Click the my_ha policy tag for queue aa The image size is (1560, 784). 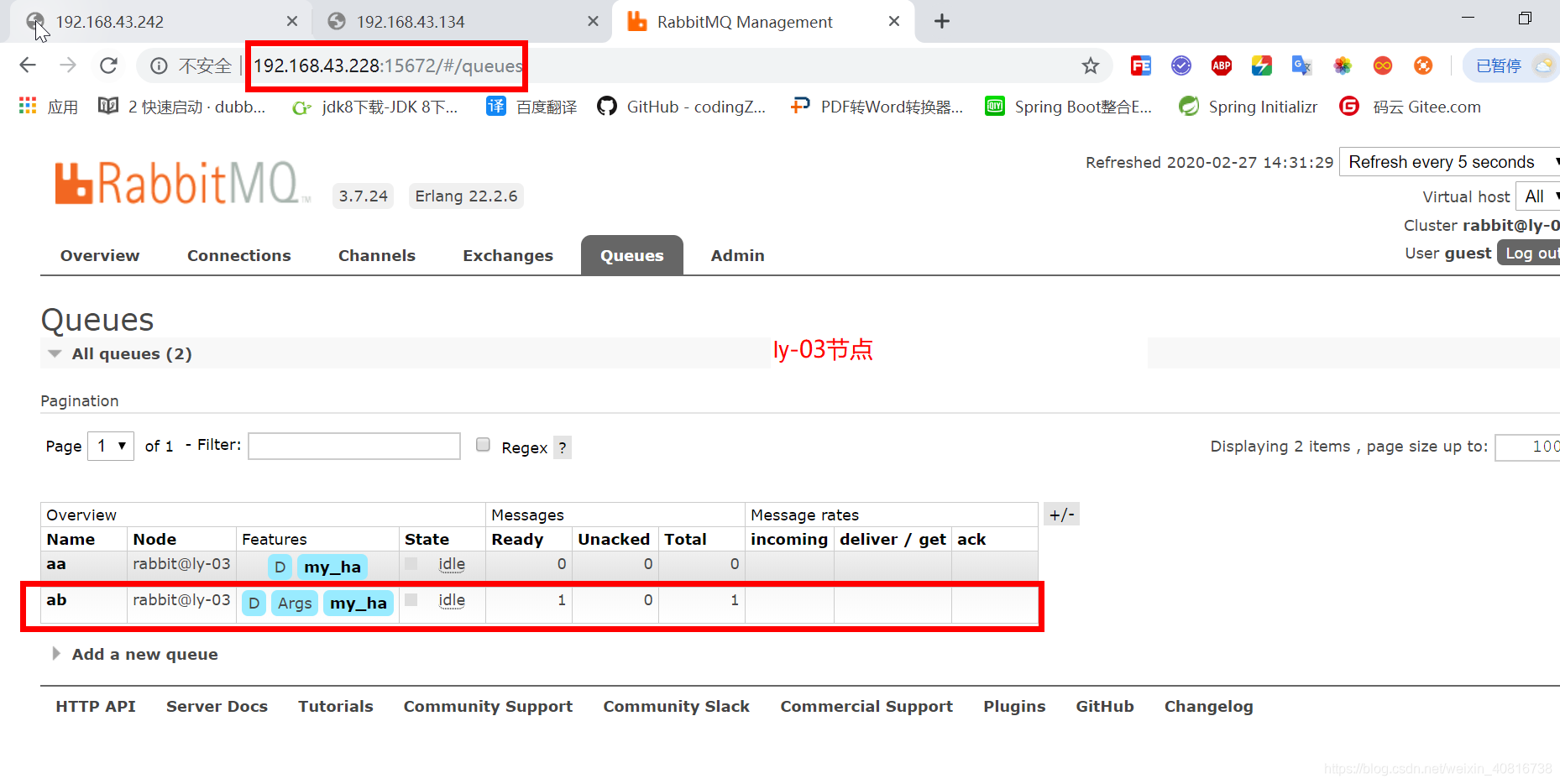click(332, 567)
